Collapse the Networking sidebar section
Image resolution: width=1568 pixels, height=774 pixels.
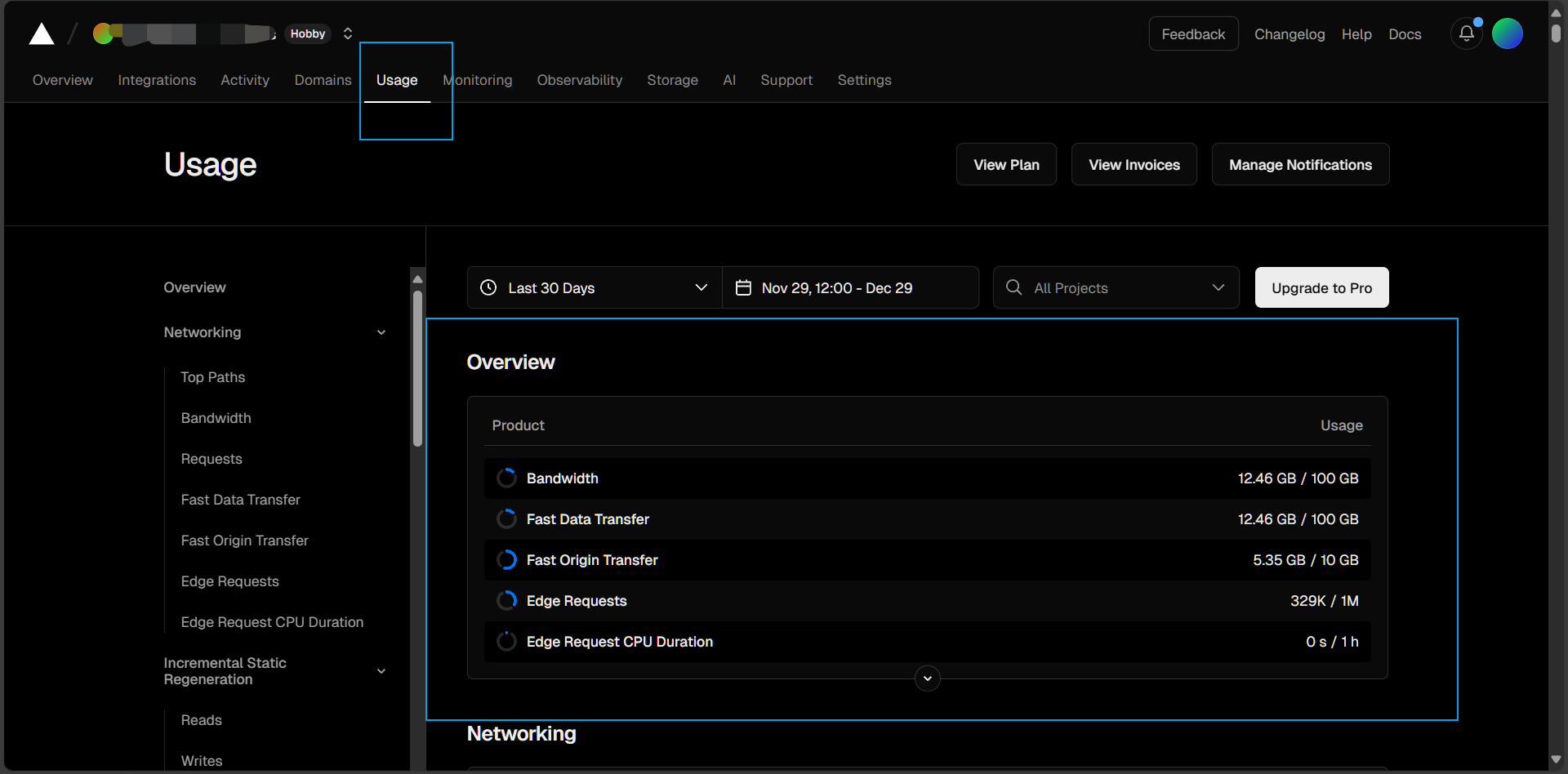(x=381, y=332)
